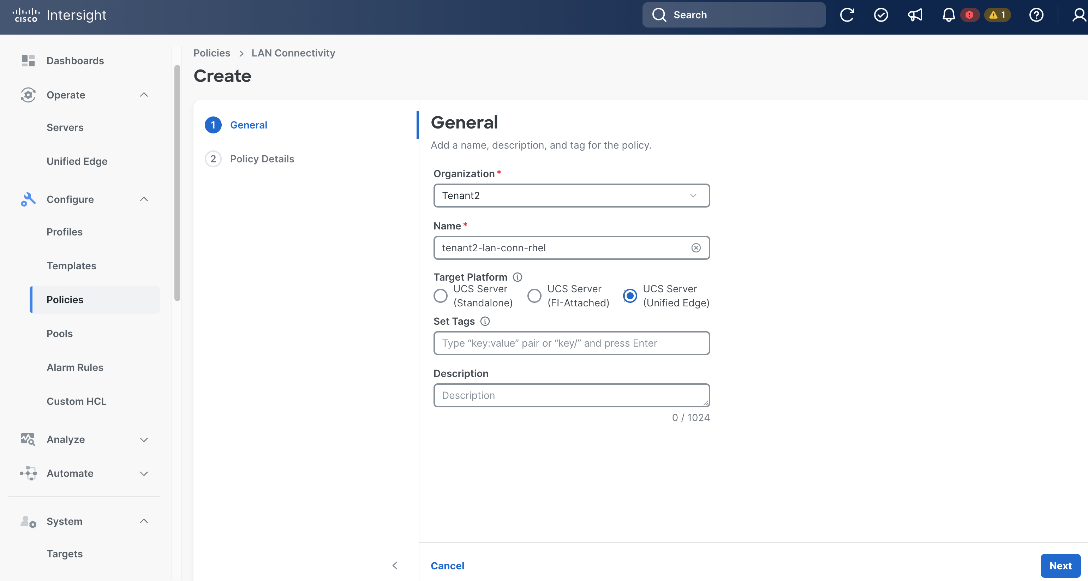Open the requests checkmark icon

tap(881, 15)
